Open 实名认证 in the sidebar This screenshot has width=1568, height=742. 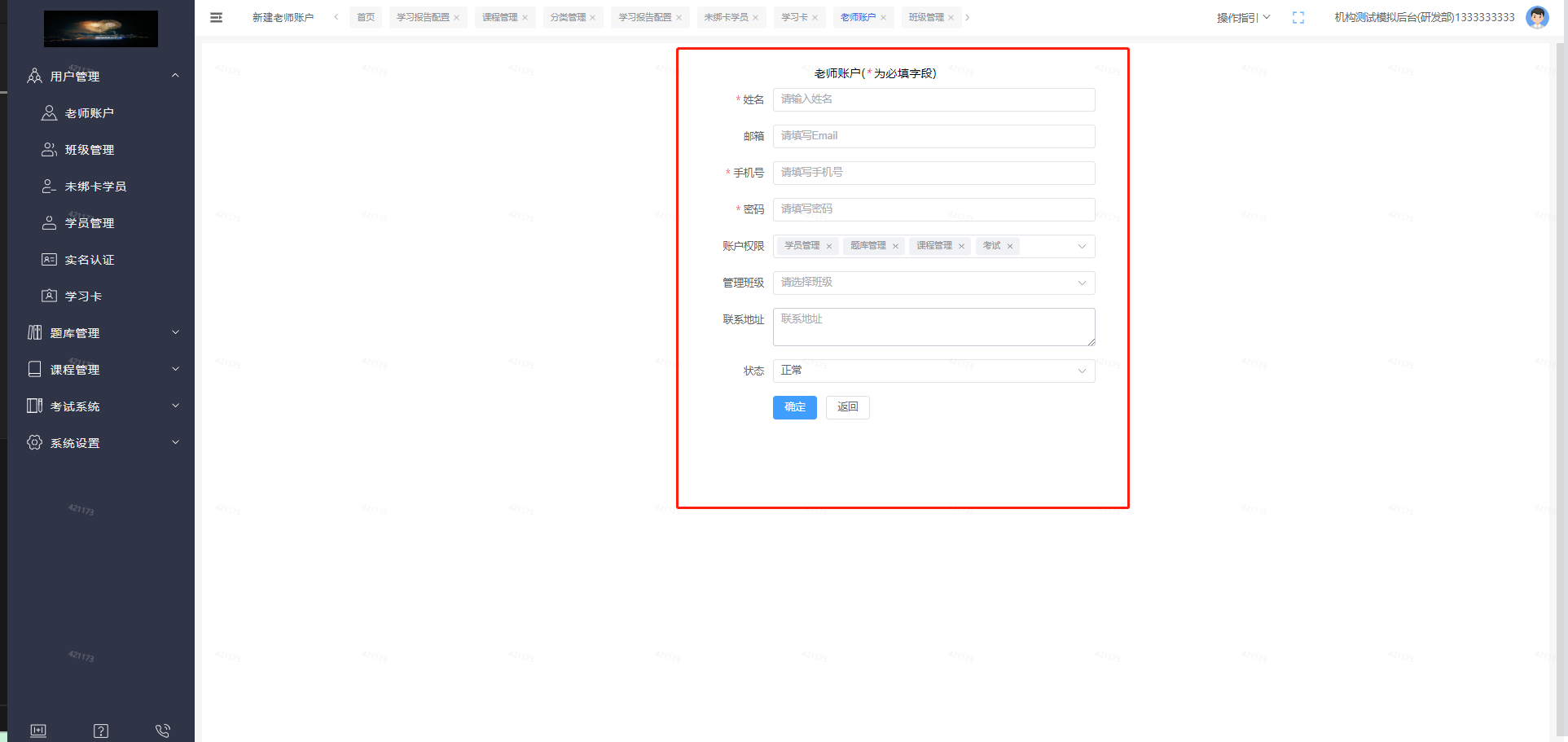point(101,260)
